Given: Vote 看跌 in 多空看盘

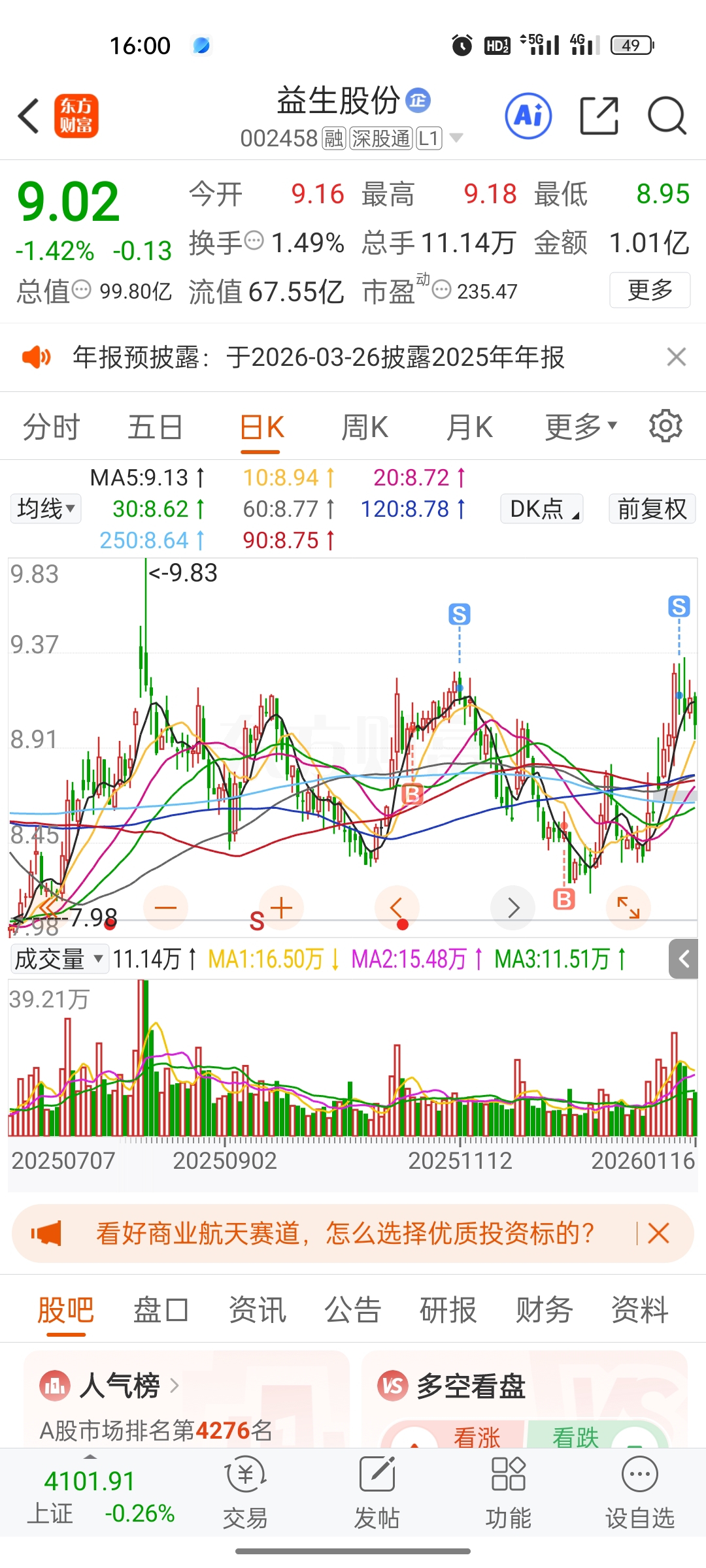Looking at the screenshot, I should coord(575,1437).
